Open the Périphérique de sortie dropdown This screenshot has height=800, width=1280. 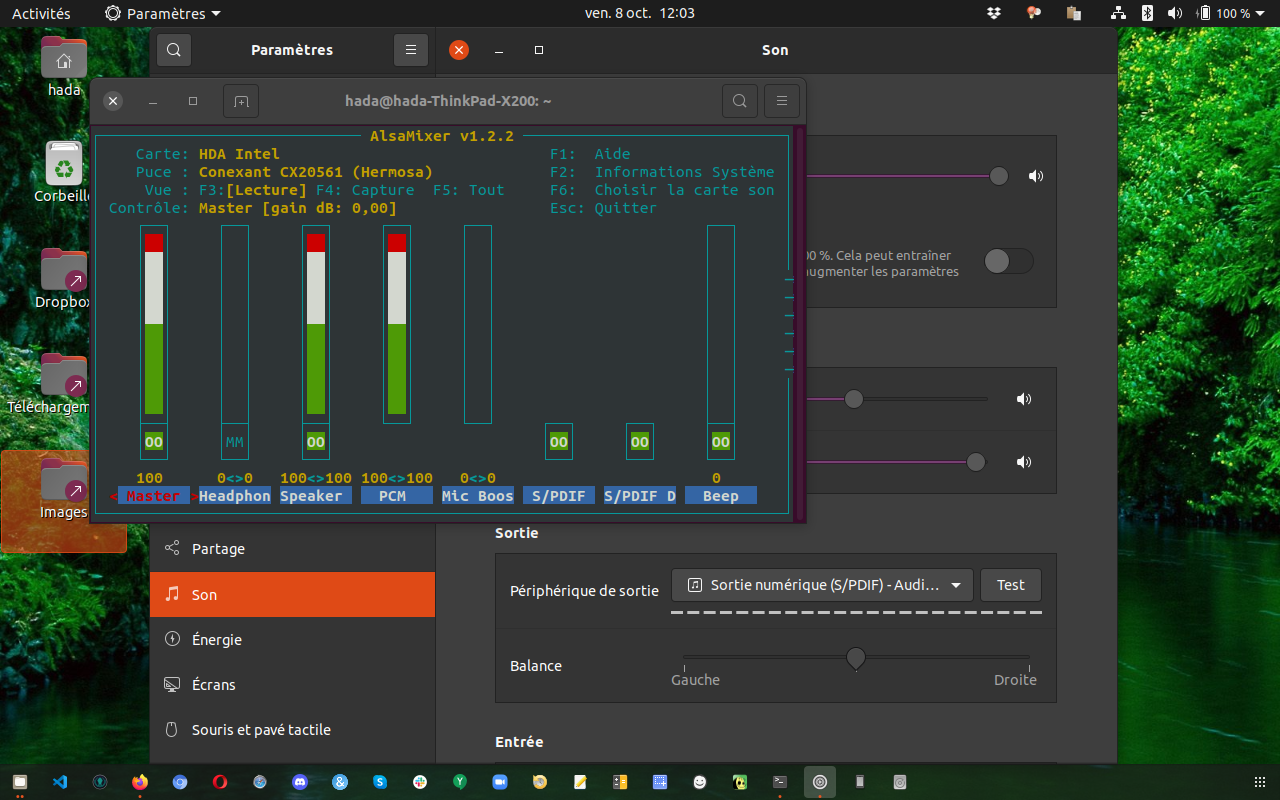(822, 585)
